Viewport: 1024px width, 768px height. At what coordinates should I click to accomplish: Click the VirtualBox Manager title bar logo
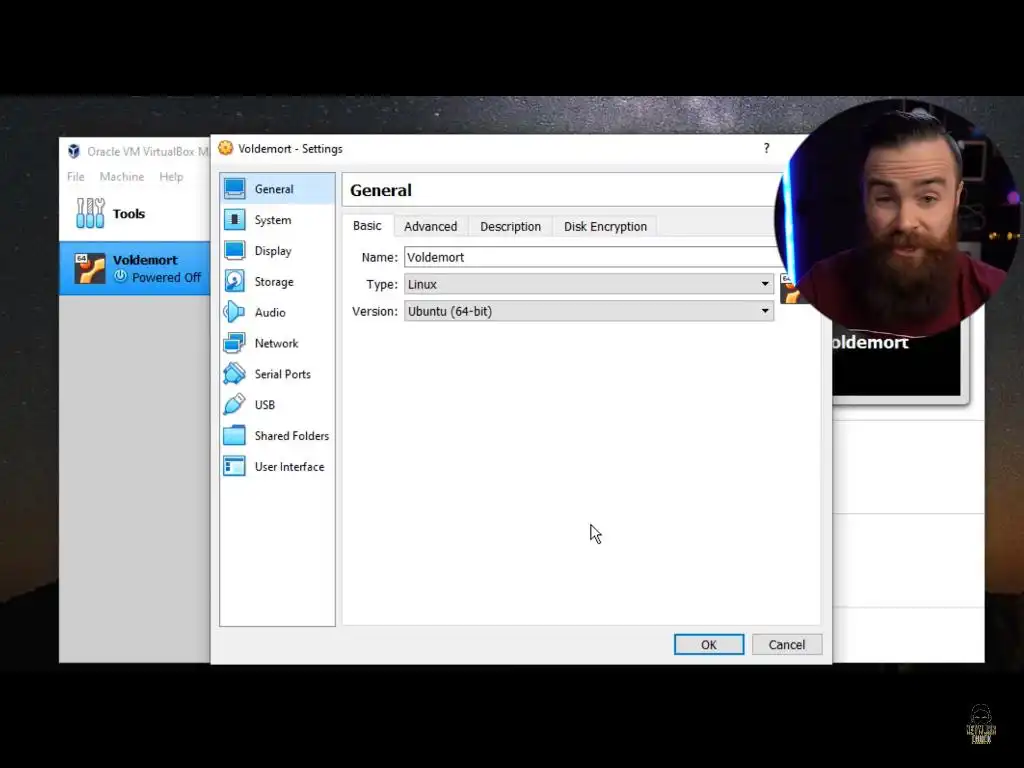(x=74, y=152)
